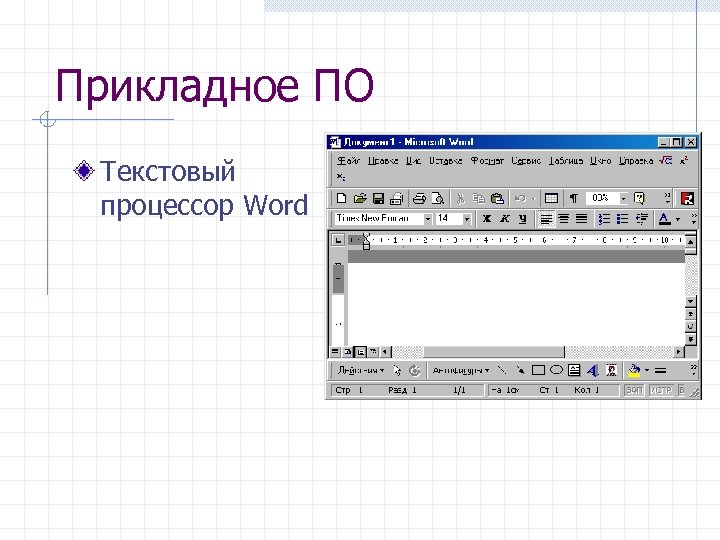Open the fill color dropdown arrow
Image resolution: width=720 pixels, height=540 pixels.
click(647, 370)
